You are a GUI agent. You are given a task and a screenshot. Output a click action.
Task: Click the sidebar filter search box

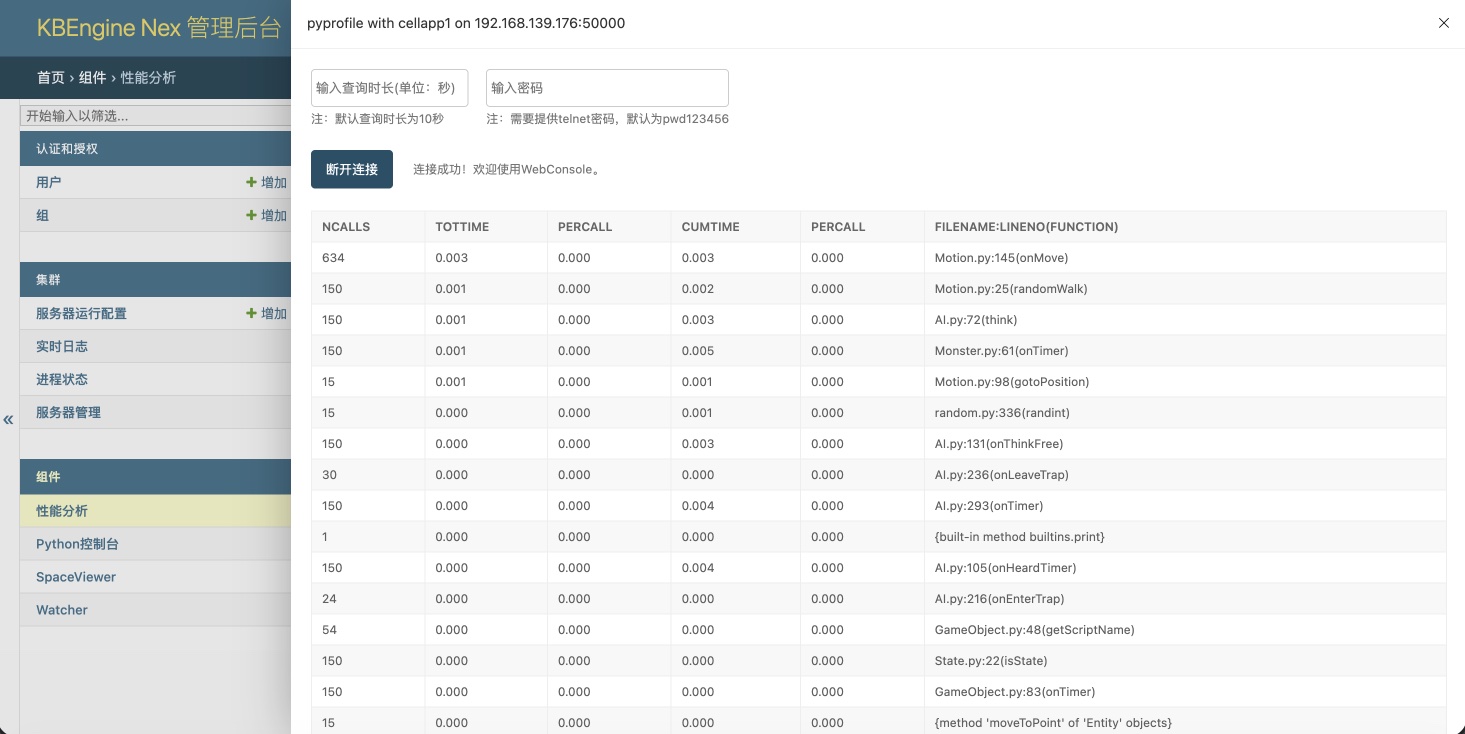[155, 116]
